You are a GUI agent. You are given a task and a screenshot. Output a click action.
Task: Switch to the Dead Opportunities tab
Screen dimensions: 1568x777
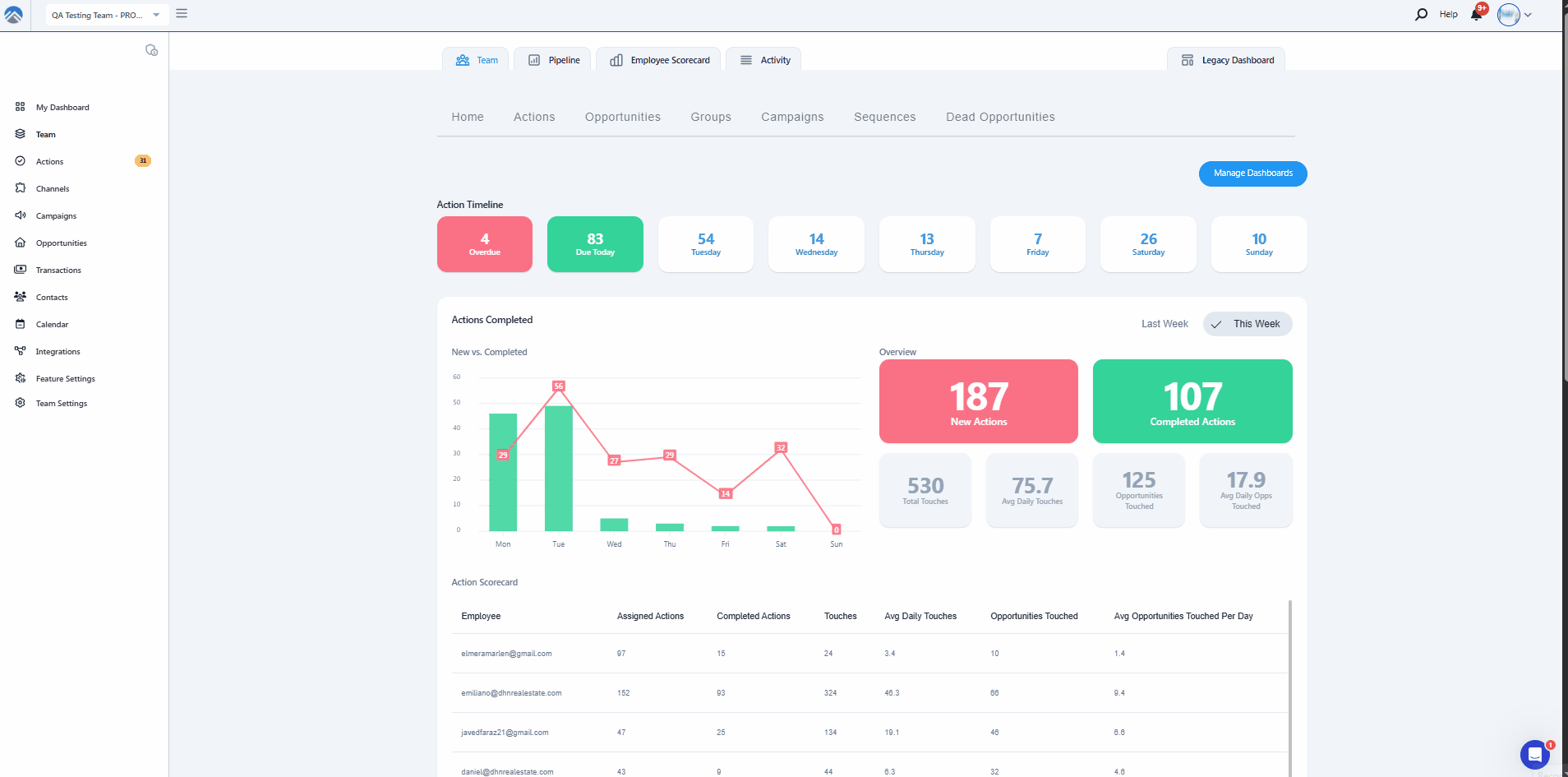coord(999,117)
